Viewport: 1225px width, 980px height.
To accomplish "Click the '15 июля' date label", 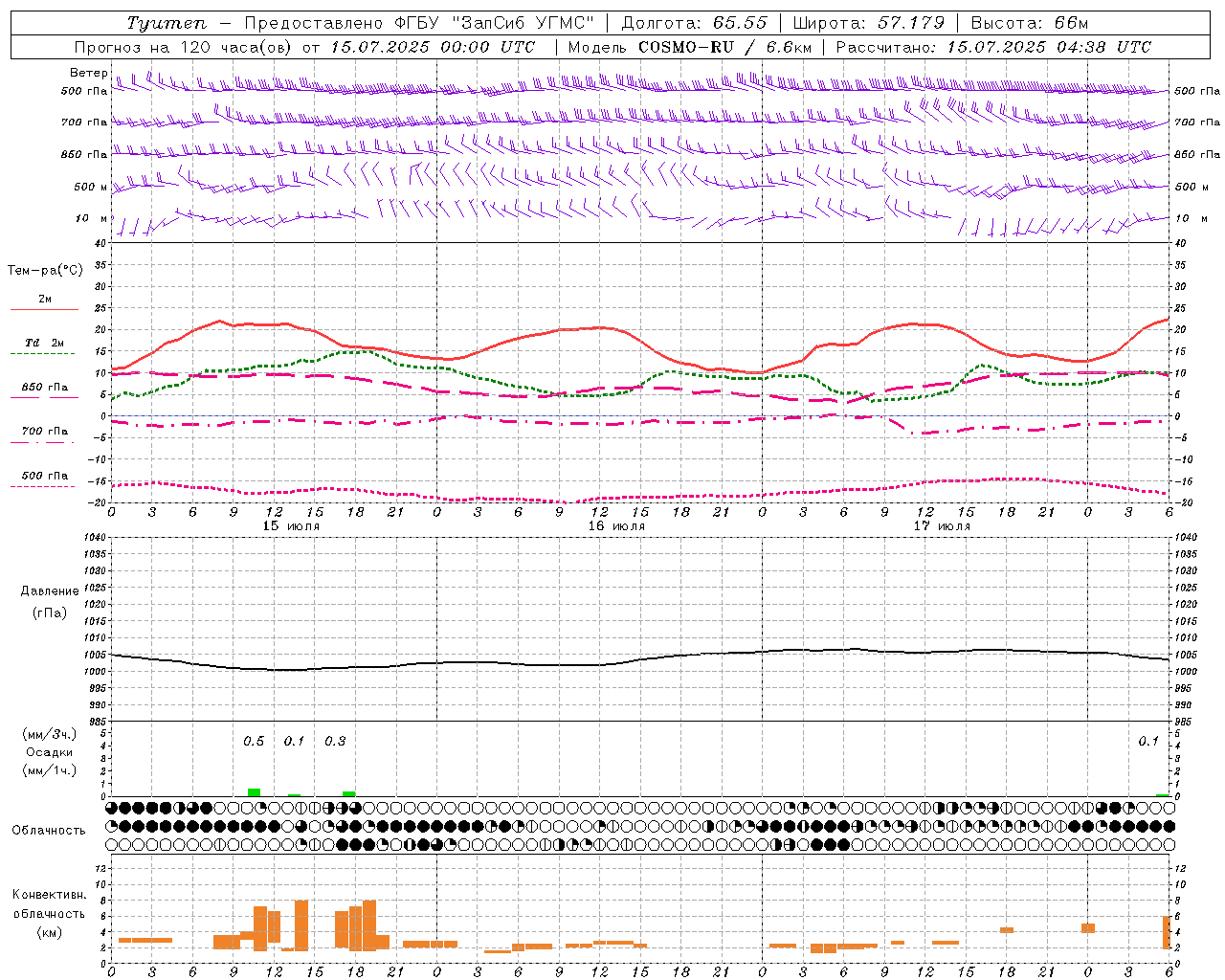I will coord(291,526).
